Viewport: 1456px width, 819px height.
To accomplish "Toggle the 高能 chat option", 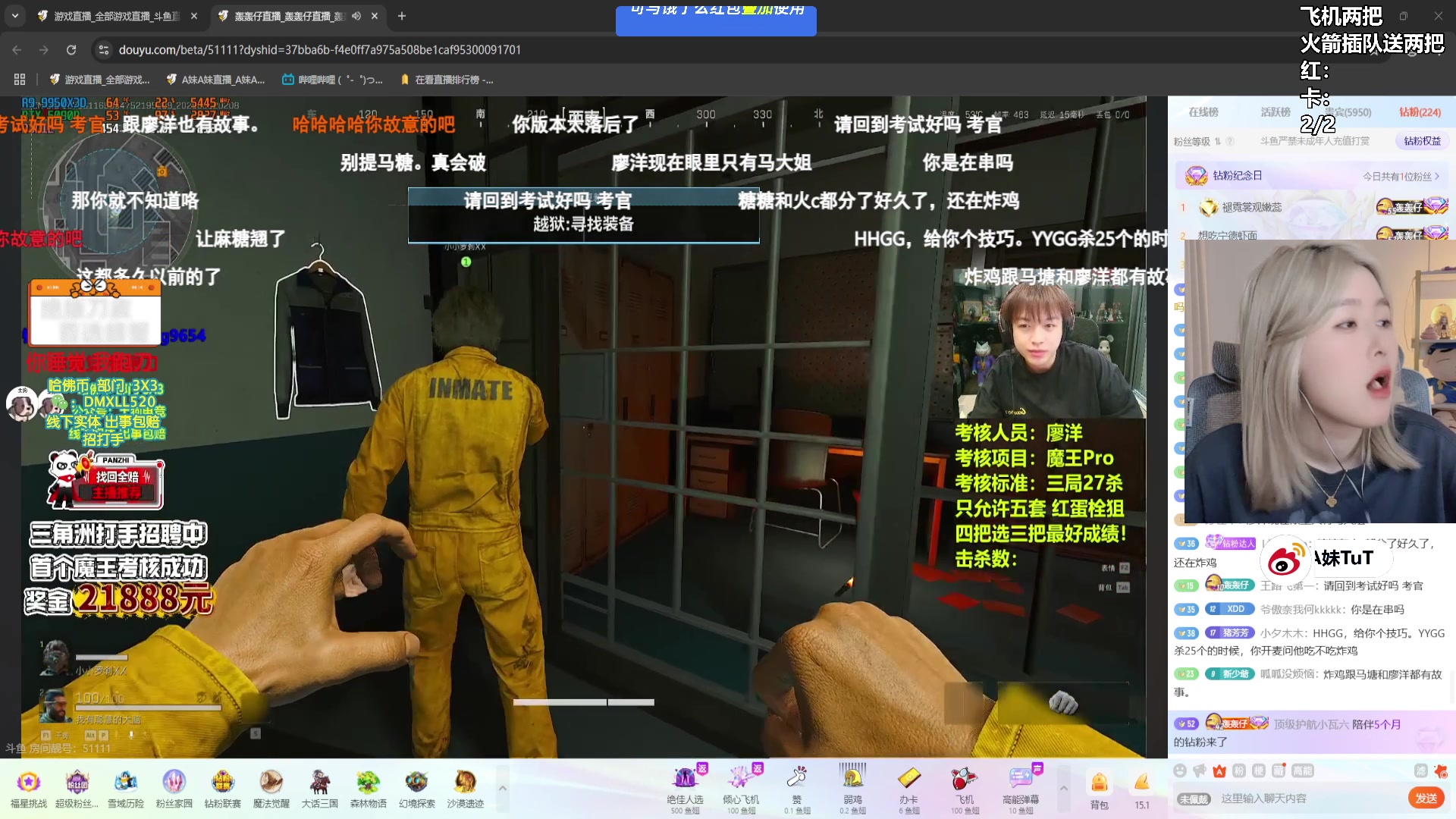I will click(1302, 770).
